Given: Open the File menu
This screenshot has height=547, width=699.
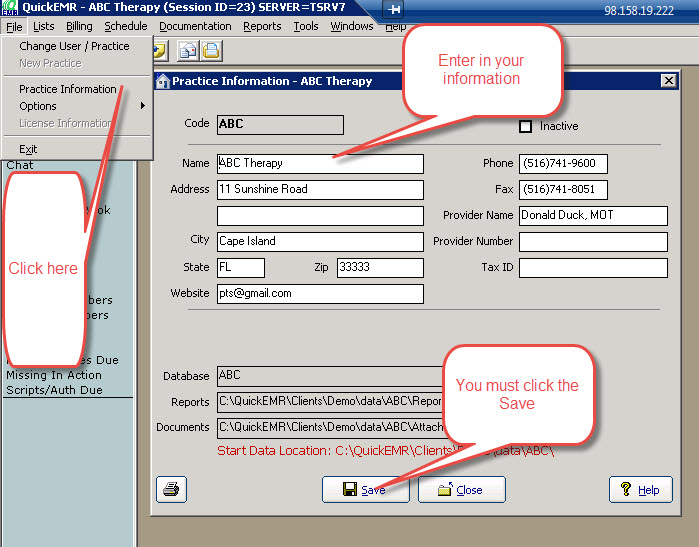Looking at the screenshot, I should (x=14, y=27).
